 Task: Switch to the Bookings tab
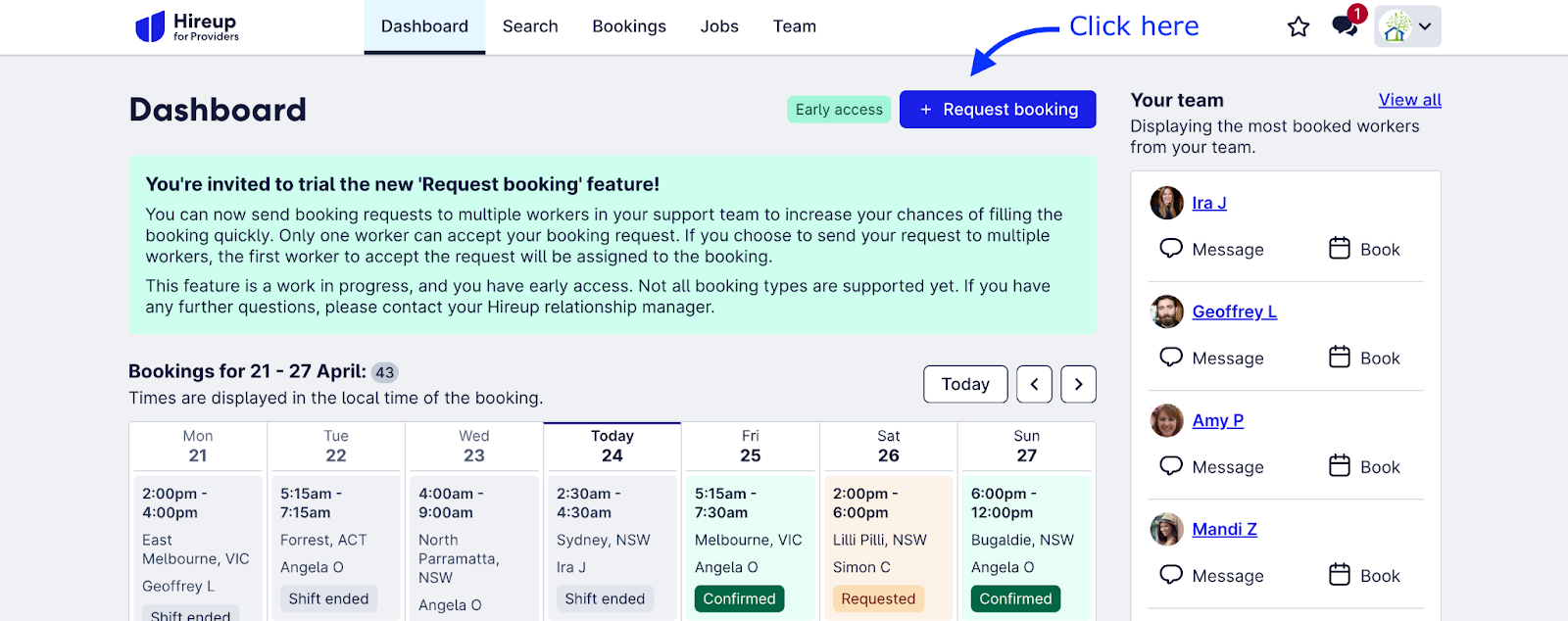(x=629, y=26)
